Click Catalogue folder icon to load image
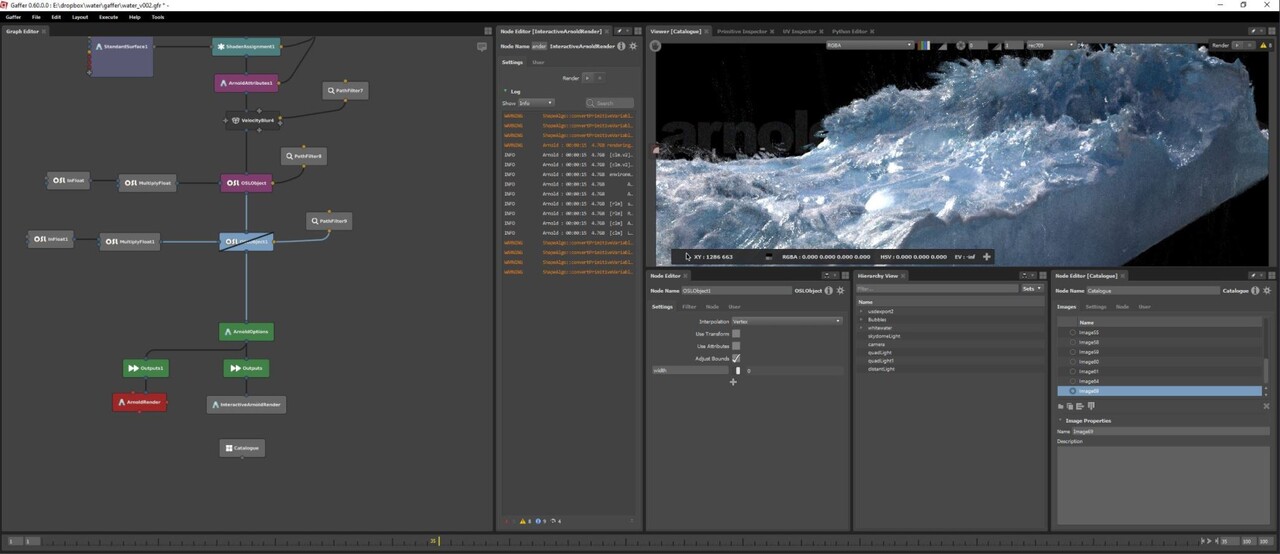Viewport: 1280px width, 554px height. (x=1061, y=406)
